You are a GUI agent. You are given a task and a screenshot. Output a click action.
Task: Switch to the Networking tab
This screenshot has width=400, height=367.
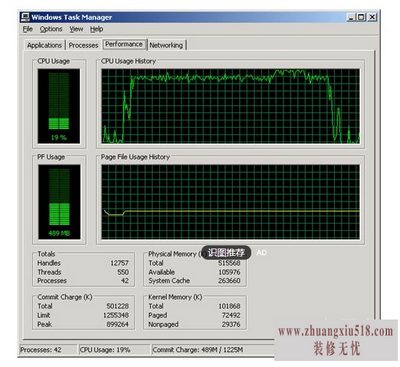click(166, 45)
